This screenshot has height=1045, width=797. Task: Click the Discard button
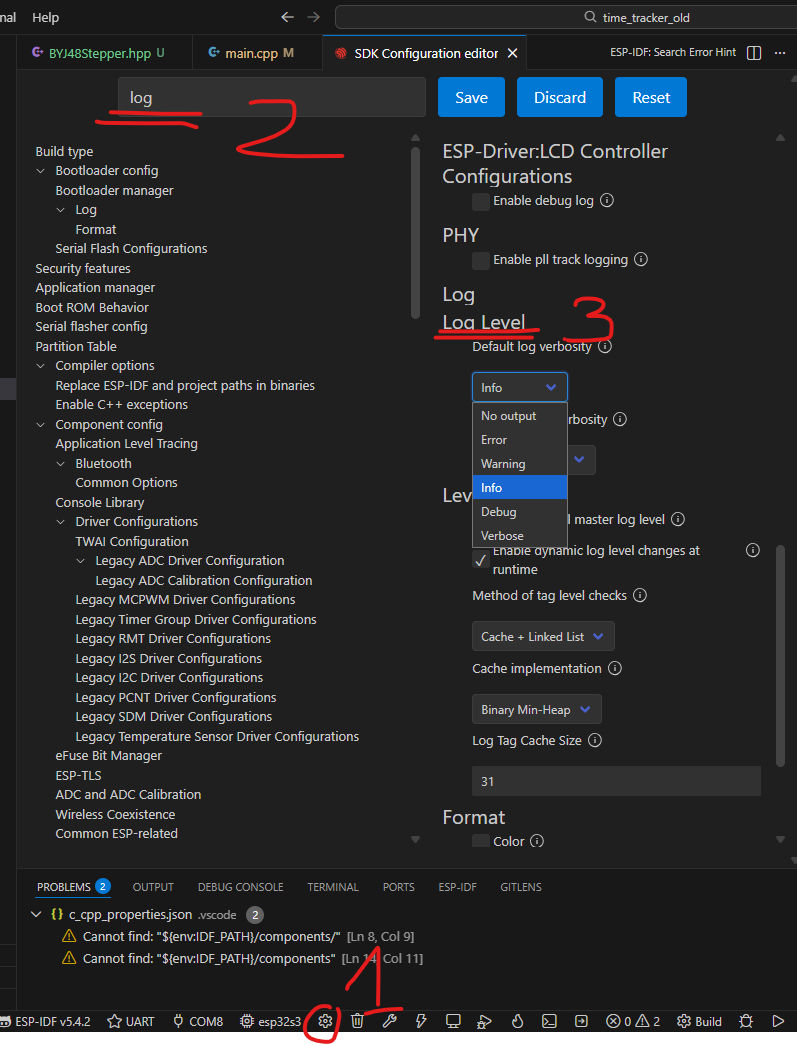pos(560,97)
